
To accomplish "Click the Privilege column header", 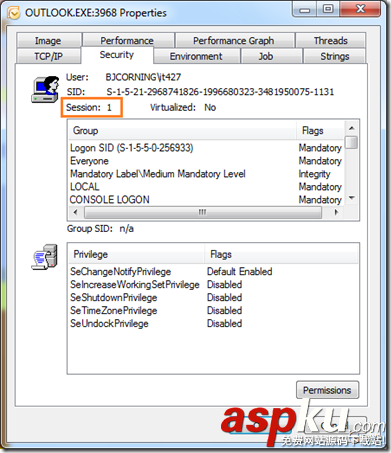I will [x=136, y=254].
